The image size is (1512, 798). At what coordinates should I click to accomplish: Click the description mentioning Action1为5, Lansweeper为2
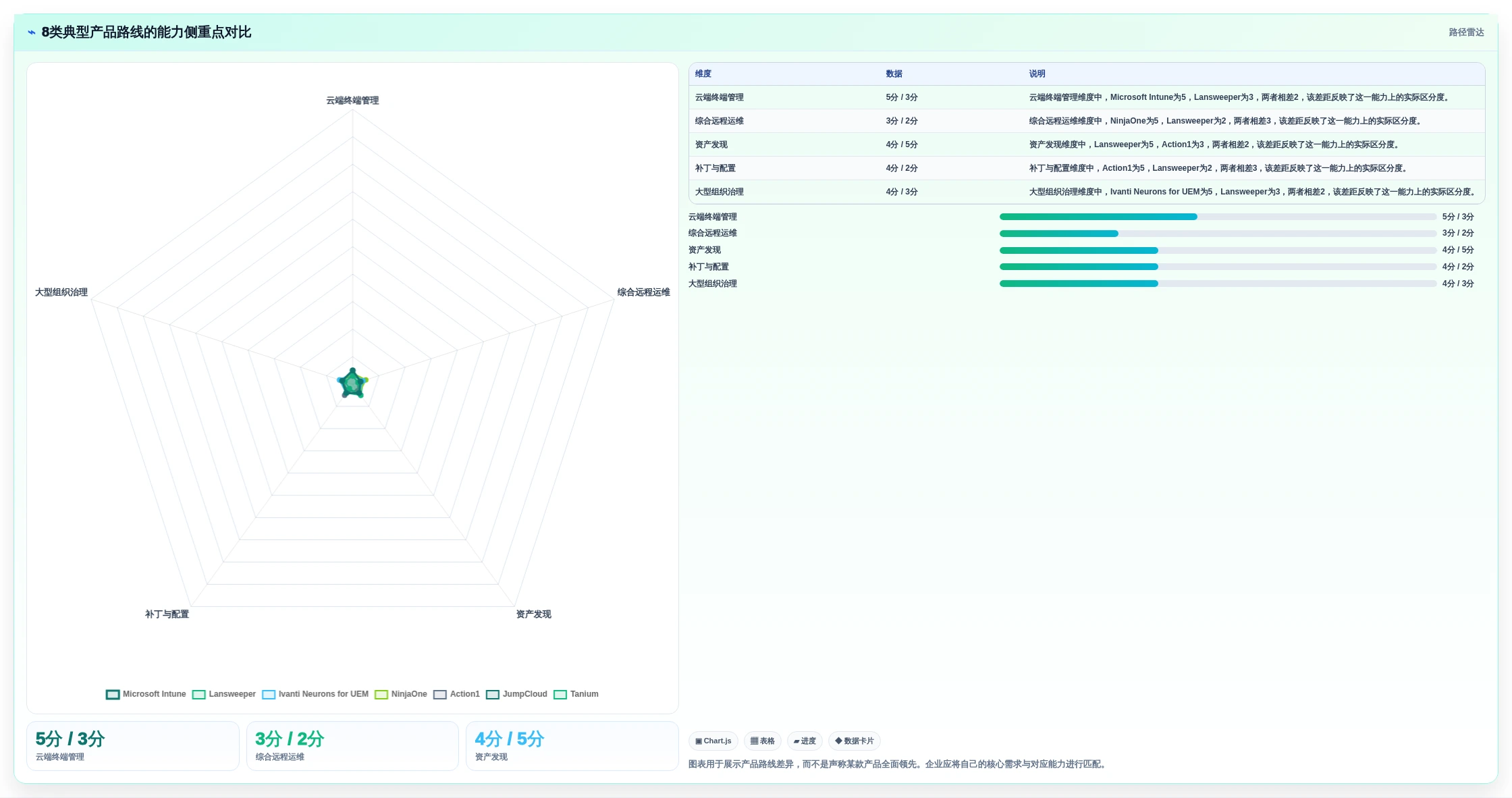point(1218,168)
